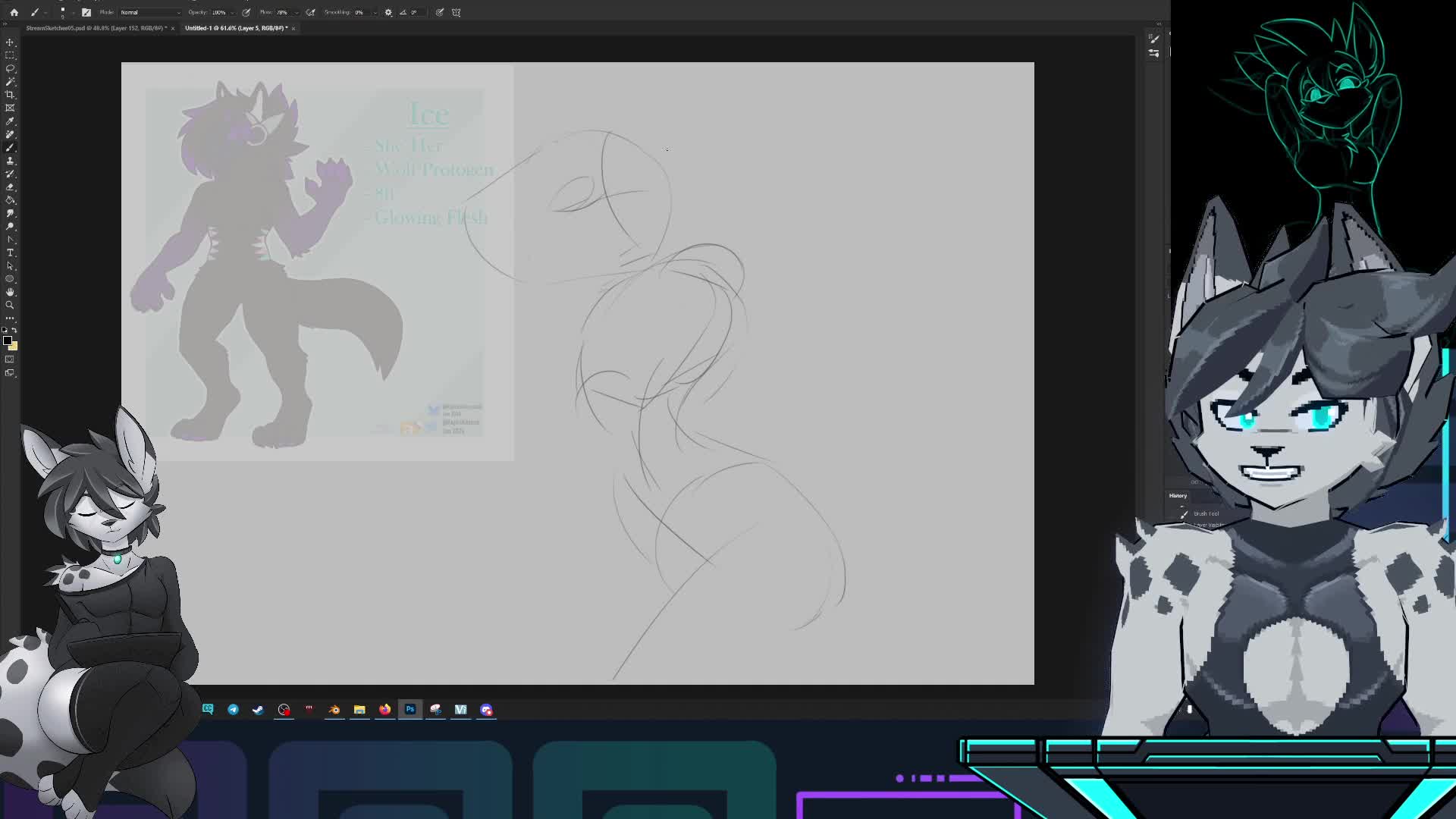Open smoothing options gear

388,12
